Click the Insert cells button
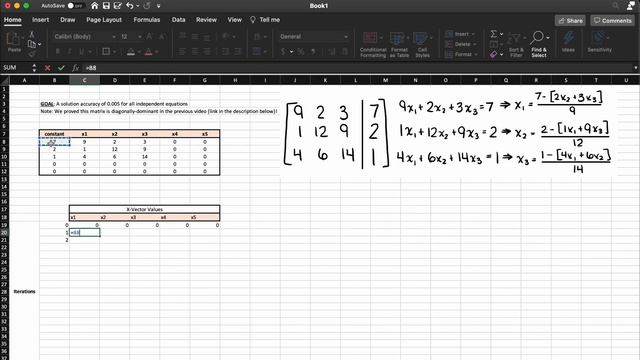This screenshot has width=640, height=360. (x=460, y=34)
